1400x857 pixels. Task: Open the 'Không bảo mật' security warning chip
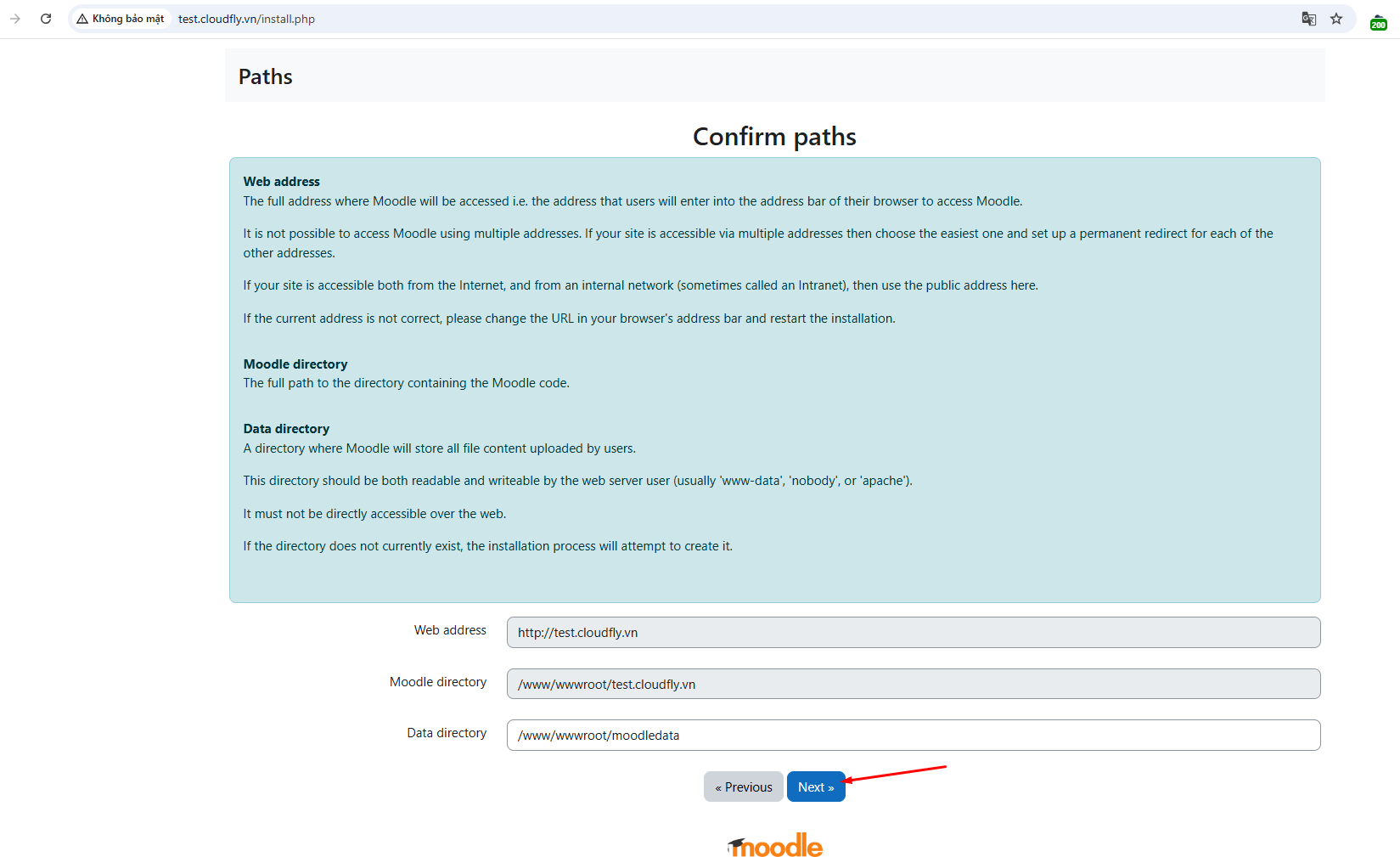pos(121,19)
